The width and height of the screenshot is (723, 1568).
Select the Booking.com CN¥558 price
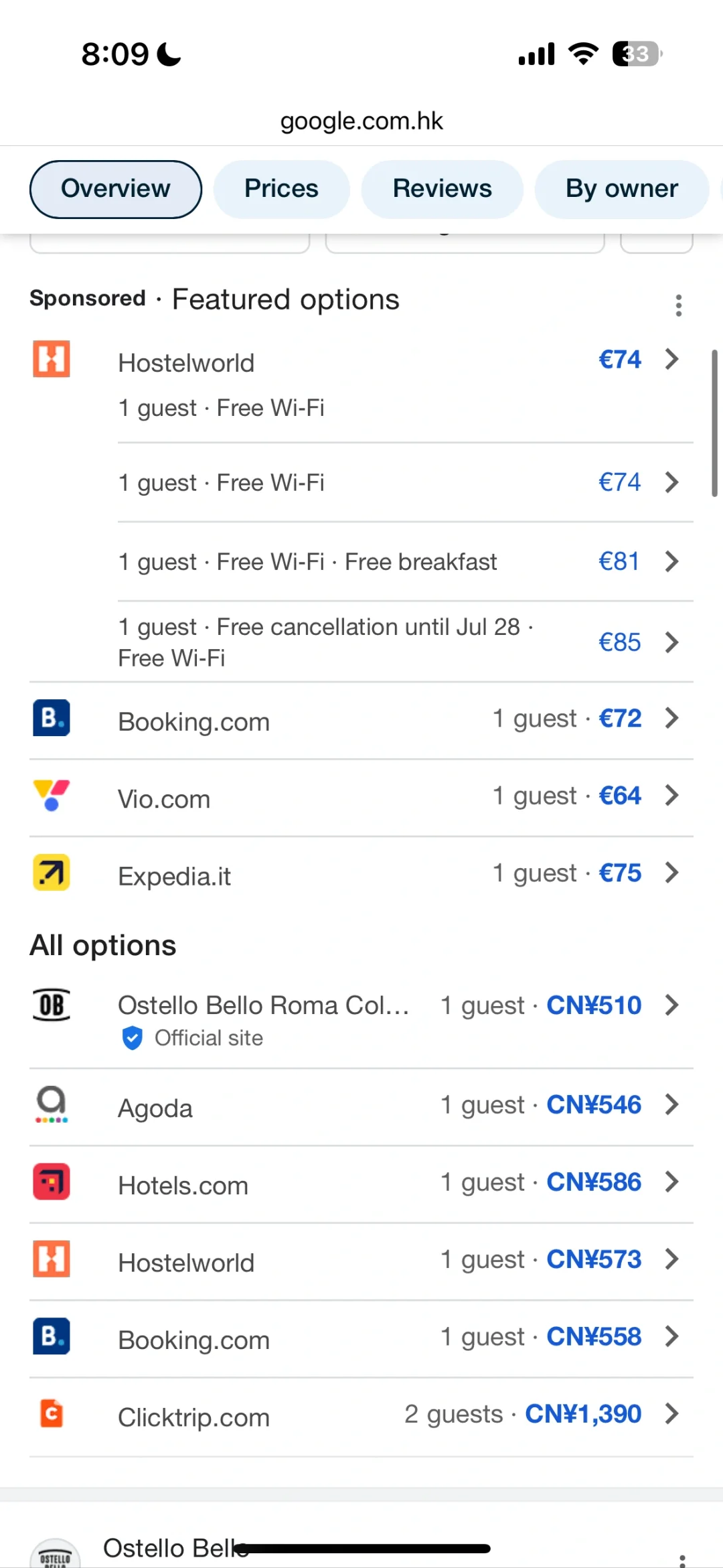pos(593,1337)
